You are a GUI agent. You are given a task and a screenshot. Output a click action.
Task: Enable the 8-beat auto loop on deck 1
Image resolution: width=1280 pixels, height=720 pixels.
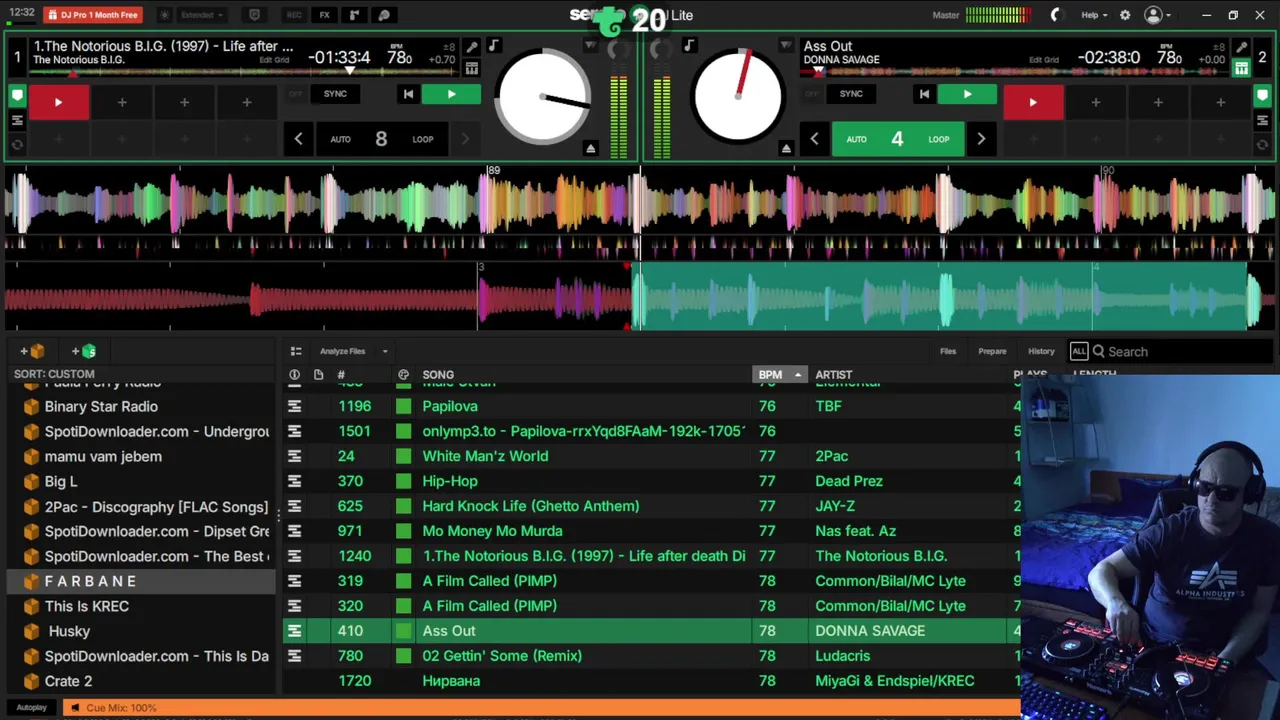coord(381,139)
